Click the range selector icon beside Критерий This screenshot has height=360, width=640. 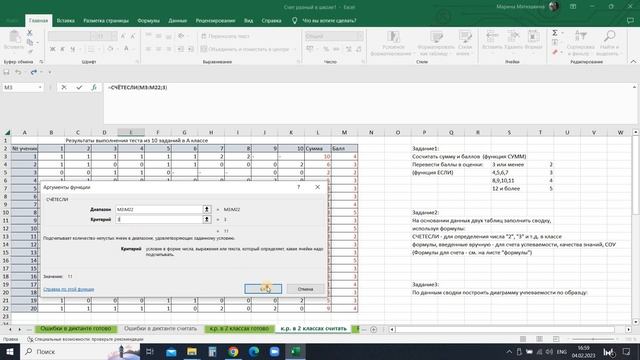[x=207, y=220]
